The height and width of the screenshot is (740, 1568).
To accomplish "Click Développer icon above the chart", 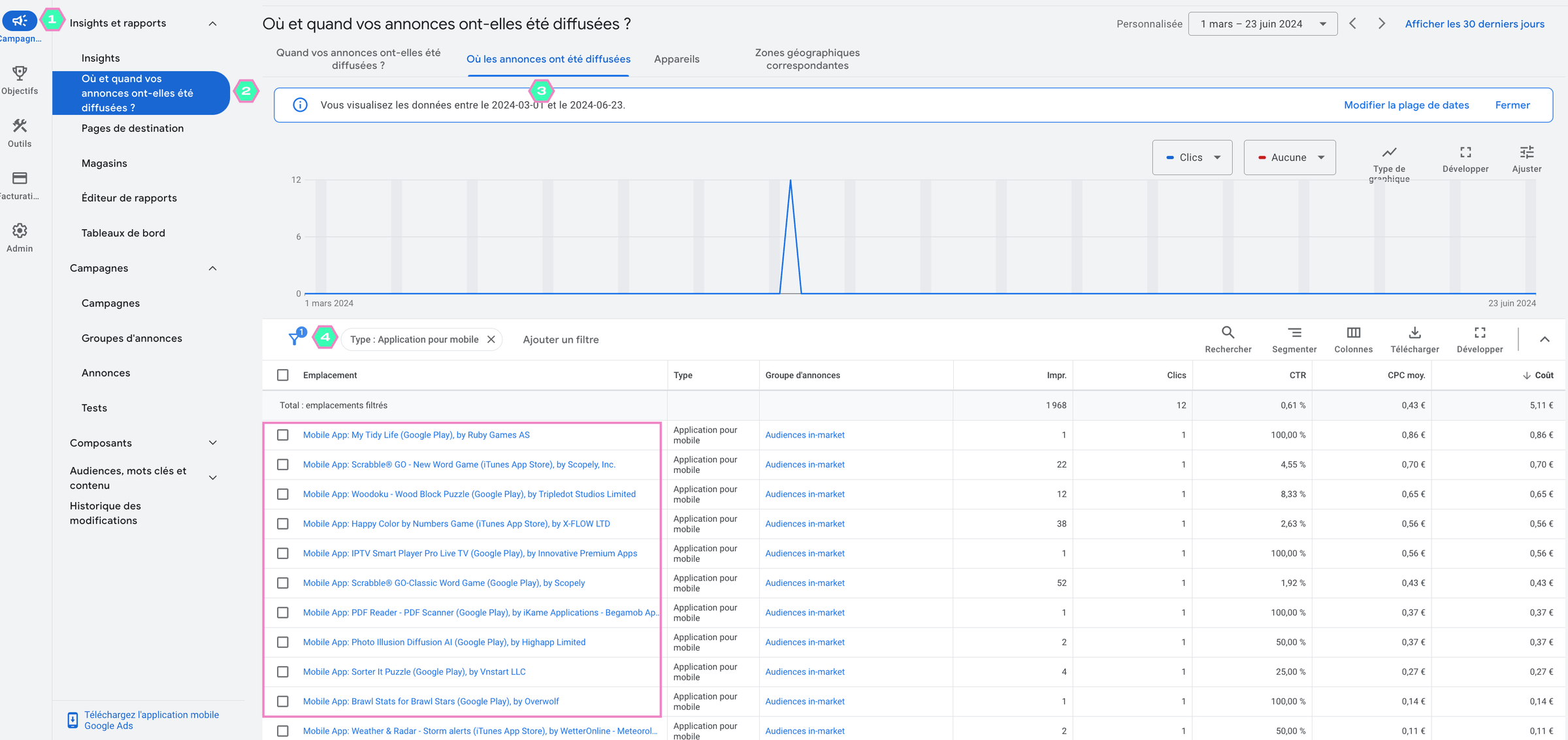I will [x=1465, y=152].
